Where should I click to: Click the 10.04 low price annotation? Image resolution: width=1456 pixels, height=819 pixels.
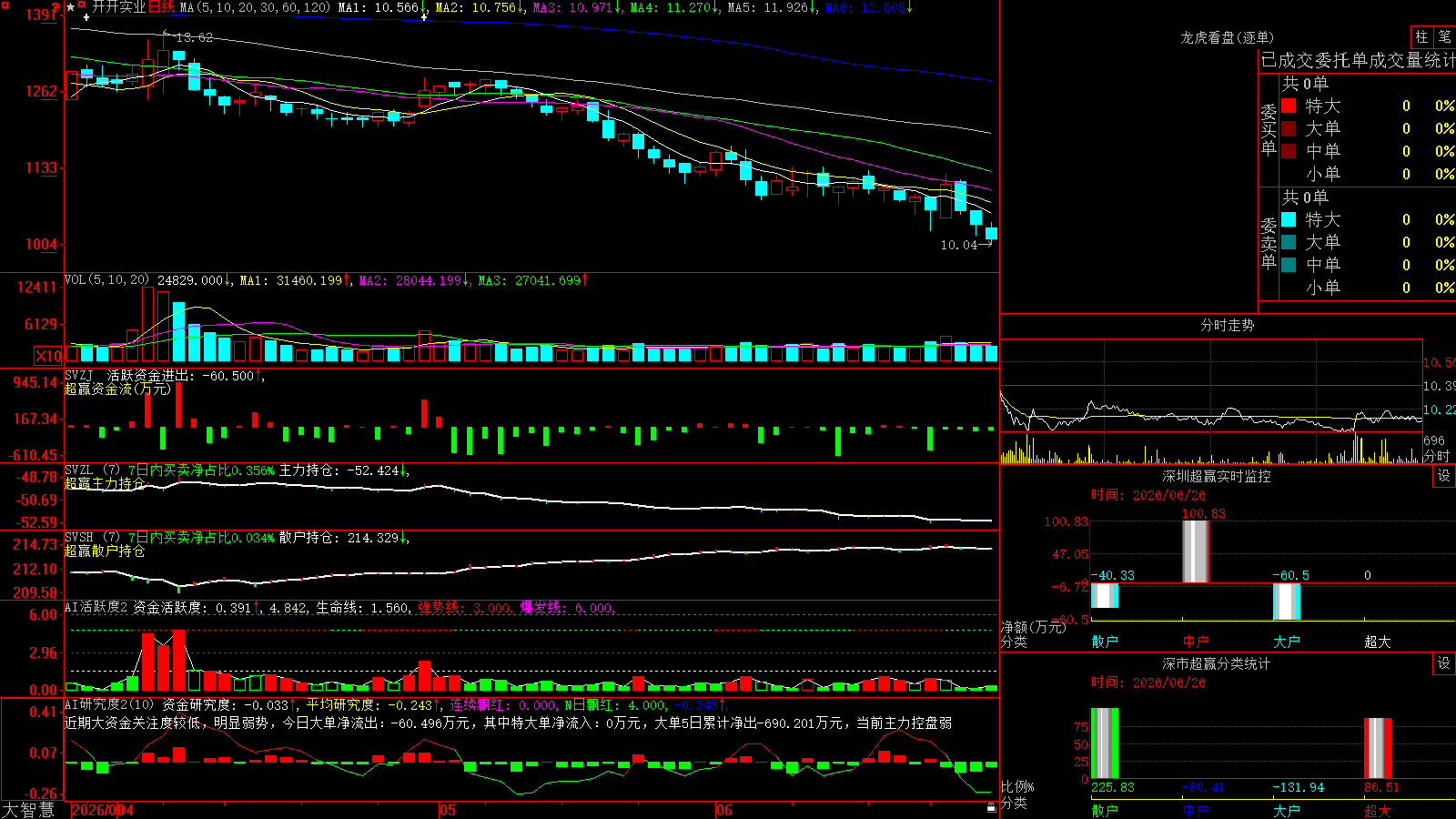[958, 245]
